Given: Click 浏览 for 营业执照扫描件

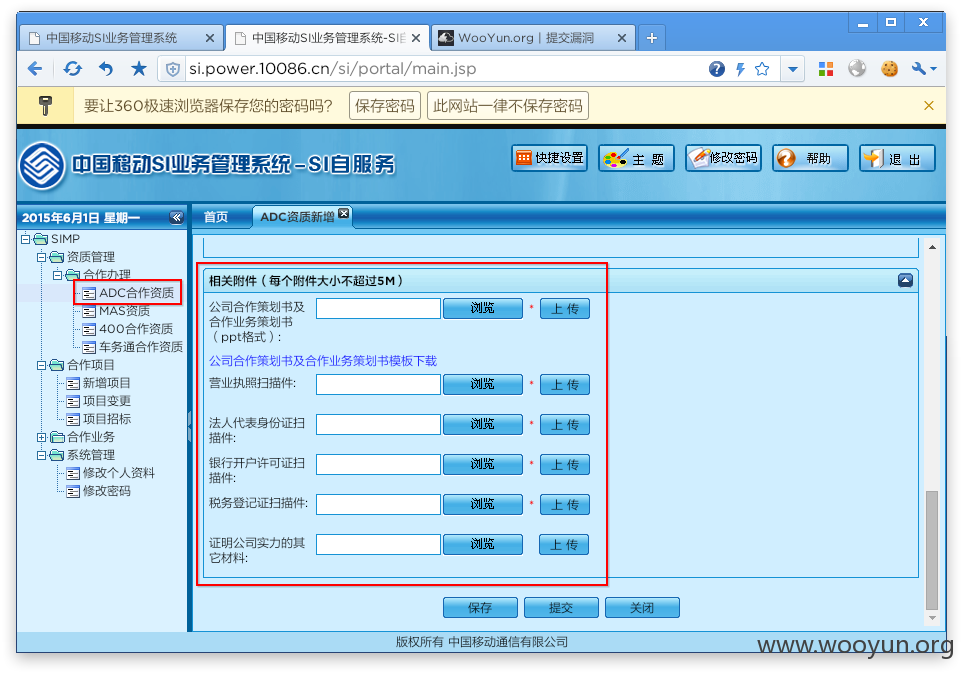Looking at the screenshot, I should pos(483,385).
